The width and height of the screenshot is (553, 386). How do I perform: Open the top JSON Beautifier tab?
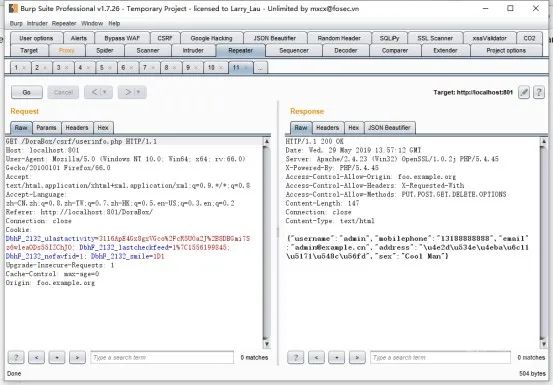pos(275,38)
